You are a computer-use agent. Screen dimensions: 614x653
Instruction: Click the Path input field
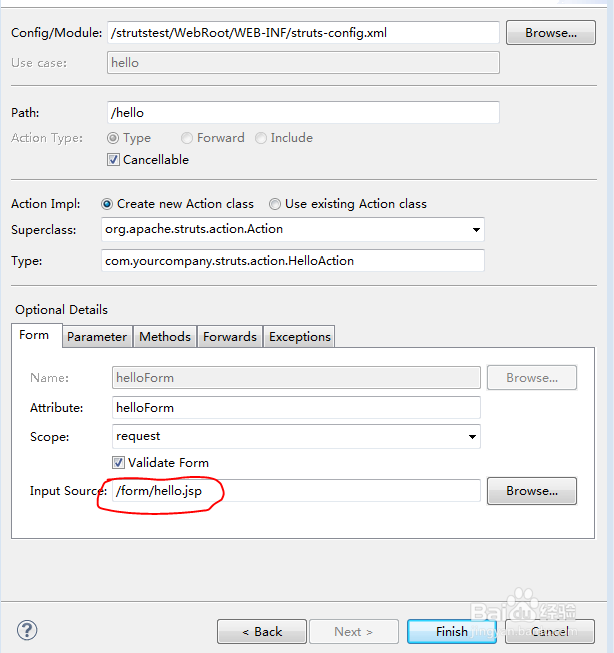coord(302,113)
